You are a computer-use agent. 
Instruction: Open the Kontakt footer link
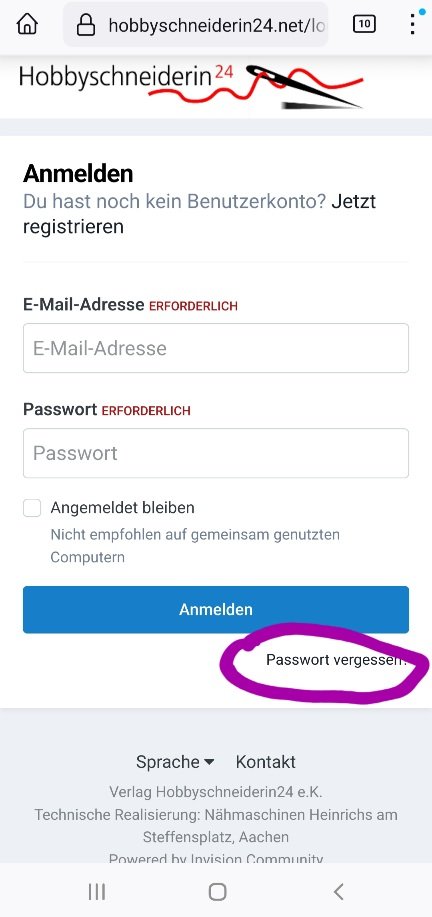tap(265, 762)
